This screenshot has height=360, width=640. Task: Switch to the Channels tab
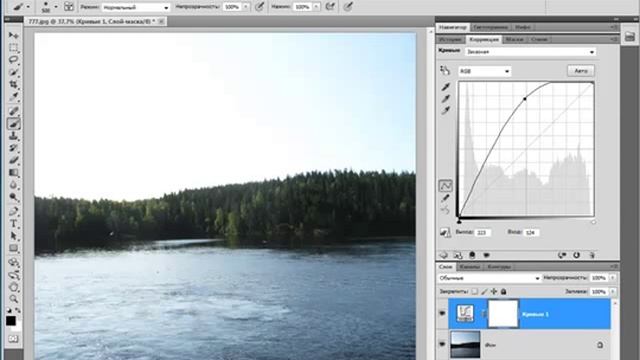[x=469, y=267]
